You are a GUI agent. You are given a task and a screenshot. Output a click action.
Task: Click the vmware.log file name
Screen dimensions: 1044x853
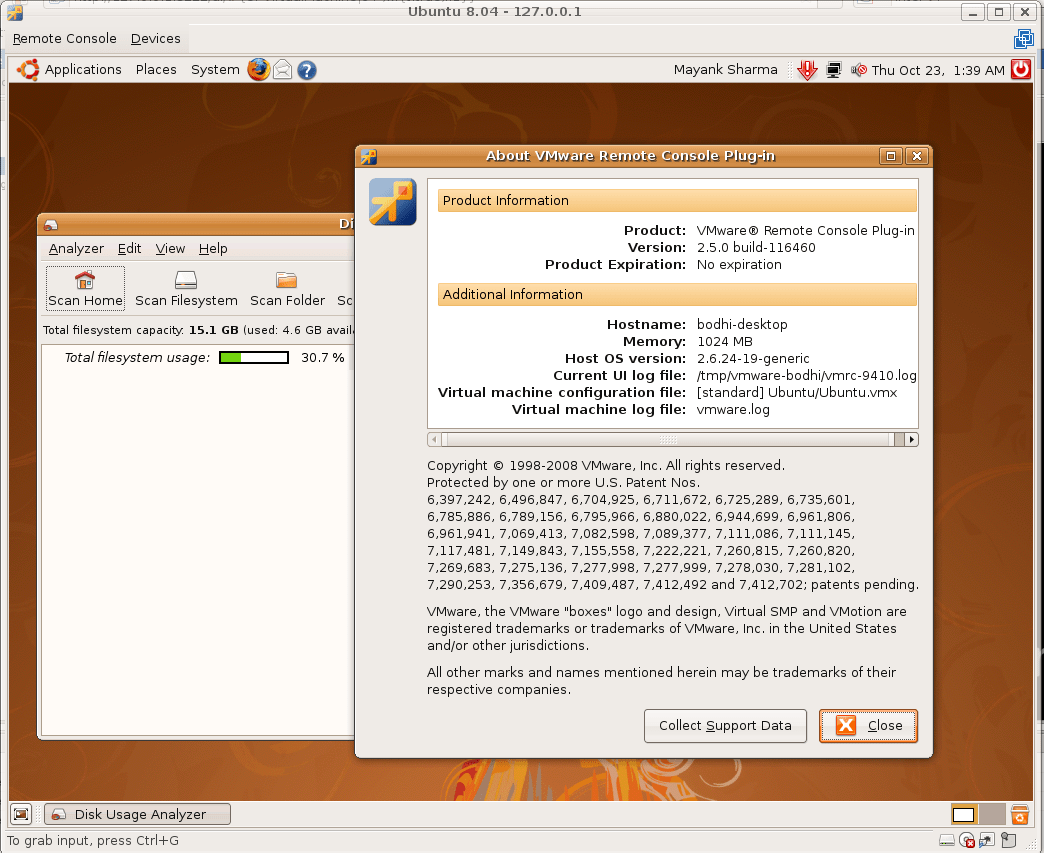733,410
